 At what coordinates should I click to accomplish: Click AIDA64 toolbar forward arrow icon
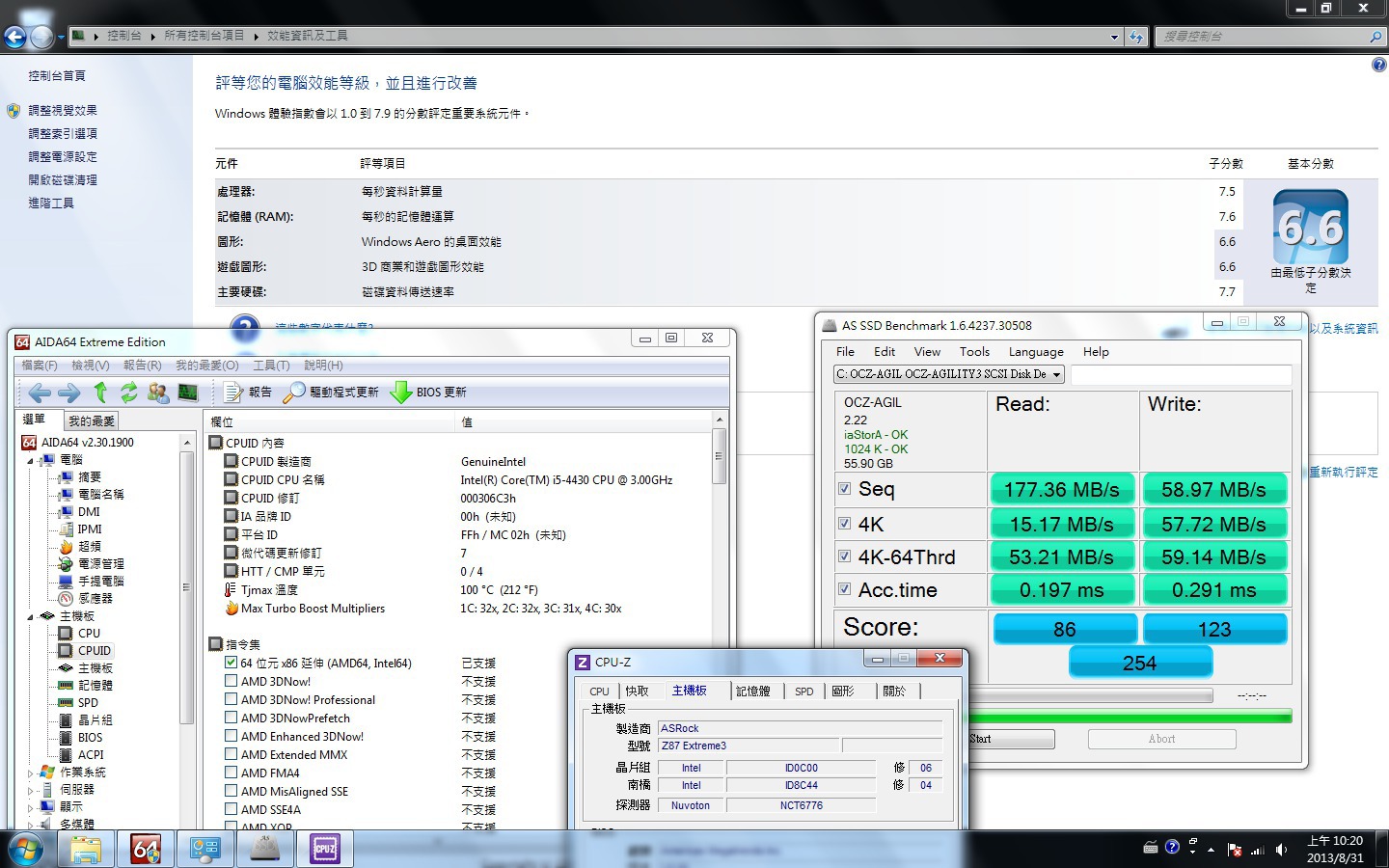tap(68, 393)
